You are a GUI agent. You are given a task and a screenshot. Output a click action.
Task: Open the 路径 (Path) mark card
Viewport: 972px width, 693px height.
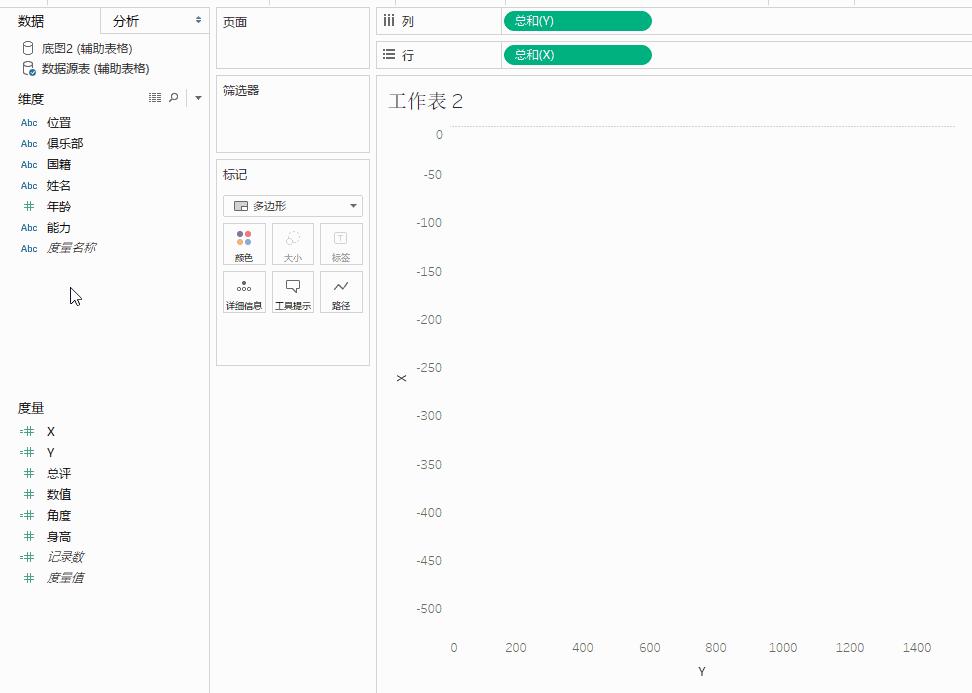[x=341, y=292]
